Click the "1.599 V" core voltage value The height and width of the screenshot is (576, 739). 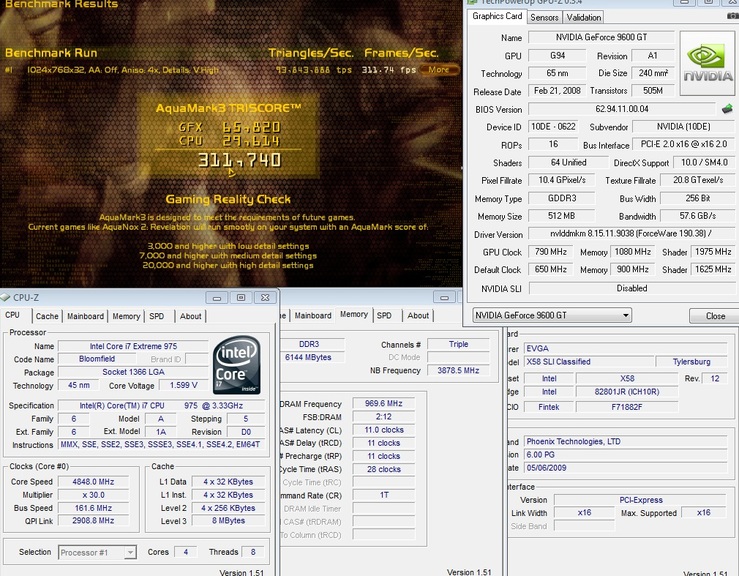pos(183,385)
